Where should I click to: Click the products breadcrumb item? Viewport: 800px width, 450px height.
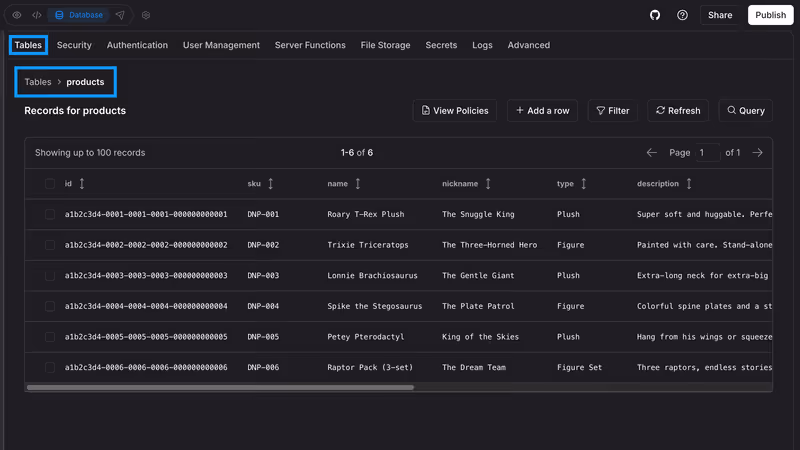[85, 82]
